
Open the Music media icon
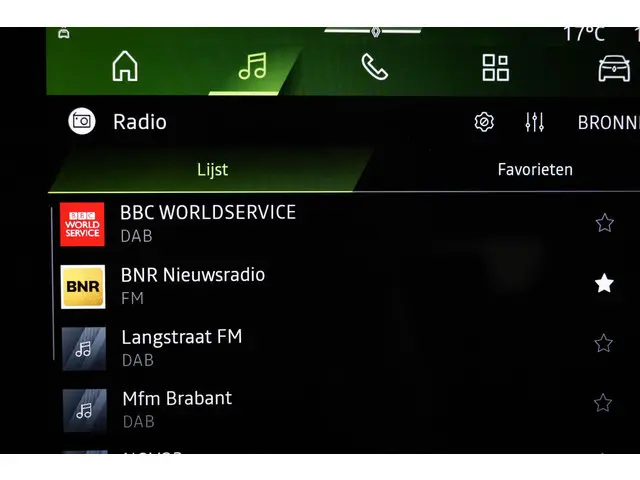253,67
